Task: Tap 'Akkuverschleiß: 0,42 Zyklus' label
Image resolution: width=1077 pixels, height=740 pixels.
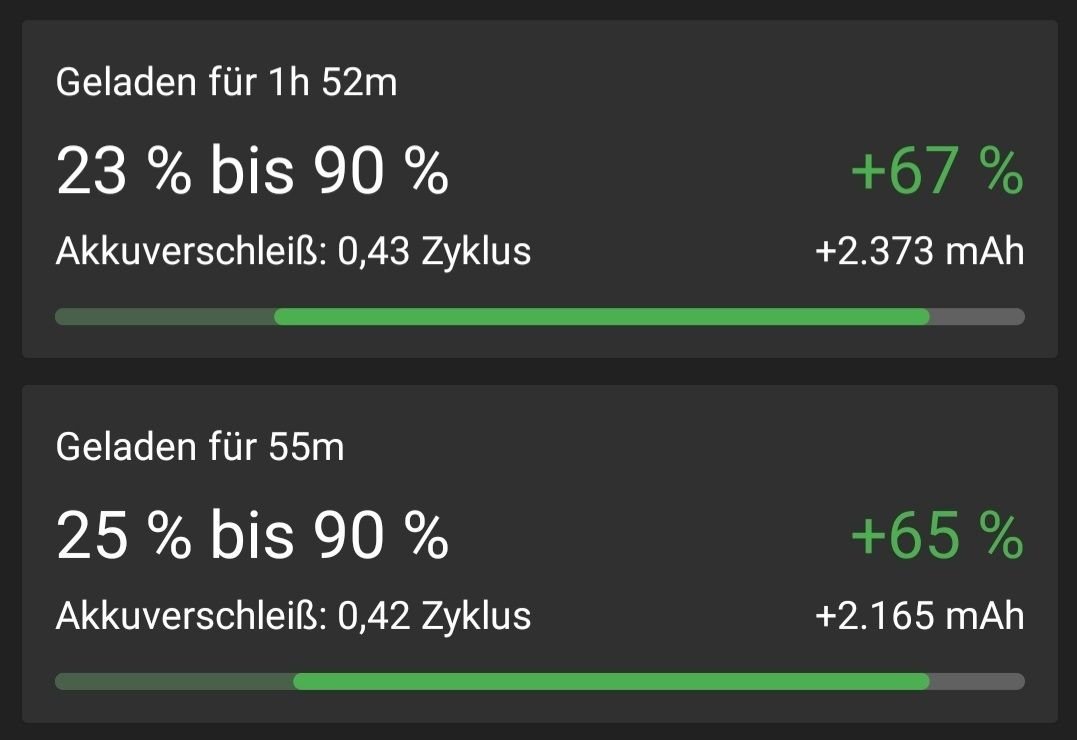Action: 293,616
